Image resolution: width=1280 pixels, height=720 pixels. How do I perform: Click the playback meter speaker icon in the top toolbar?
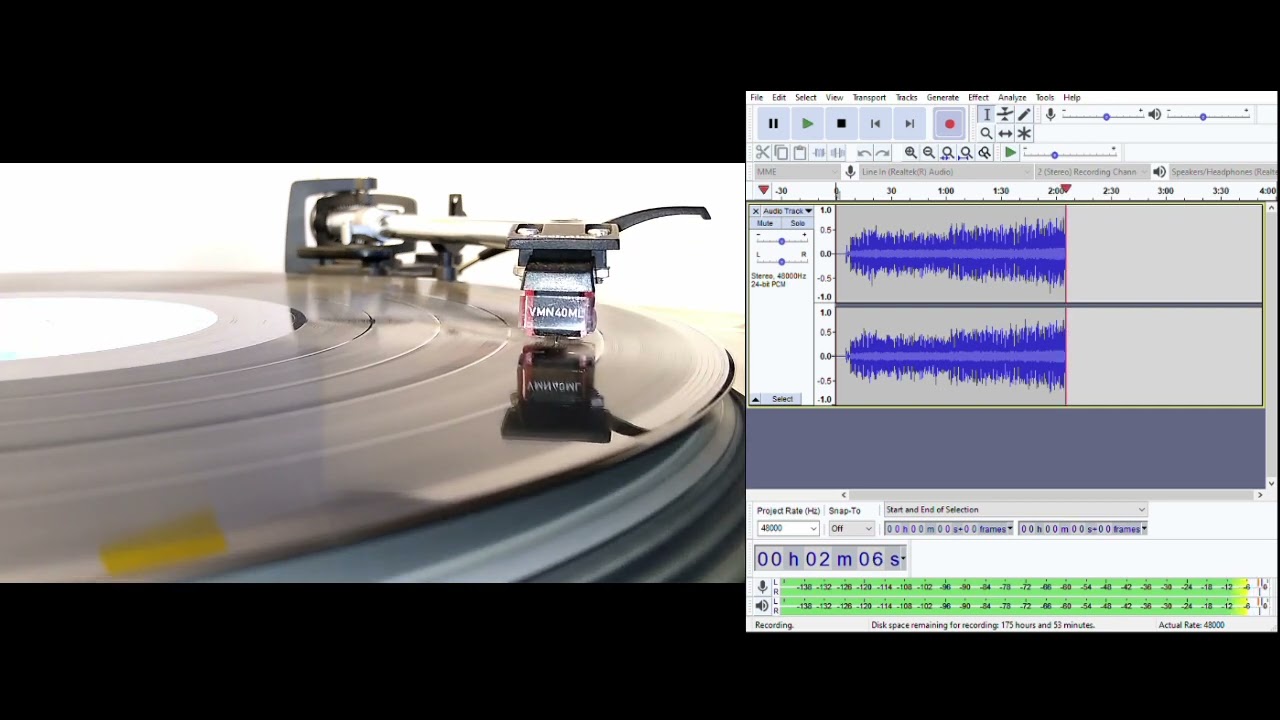click(1154, 115)
